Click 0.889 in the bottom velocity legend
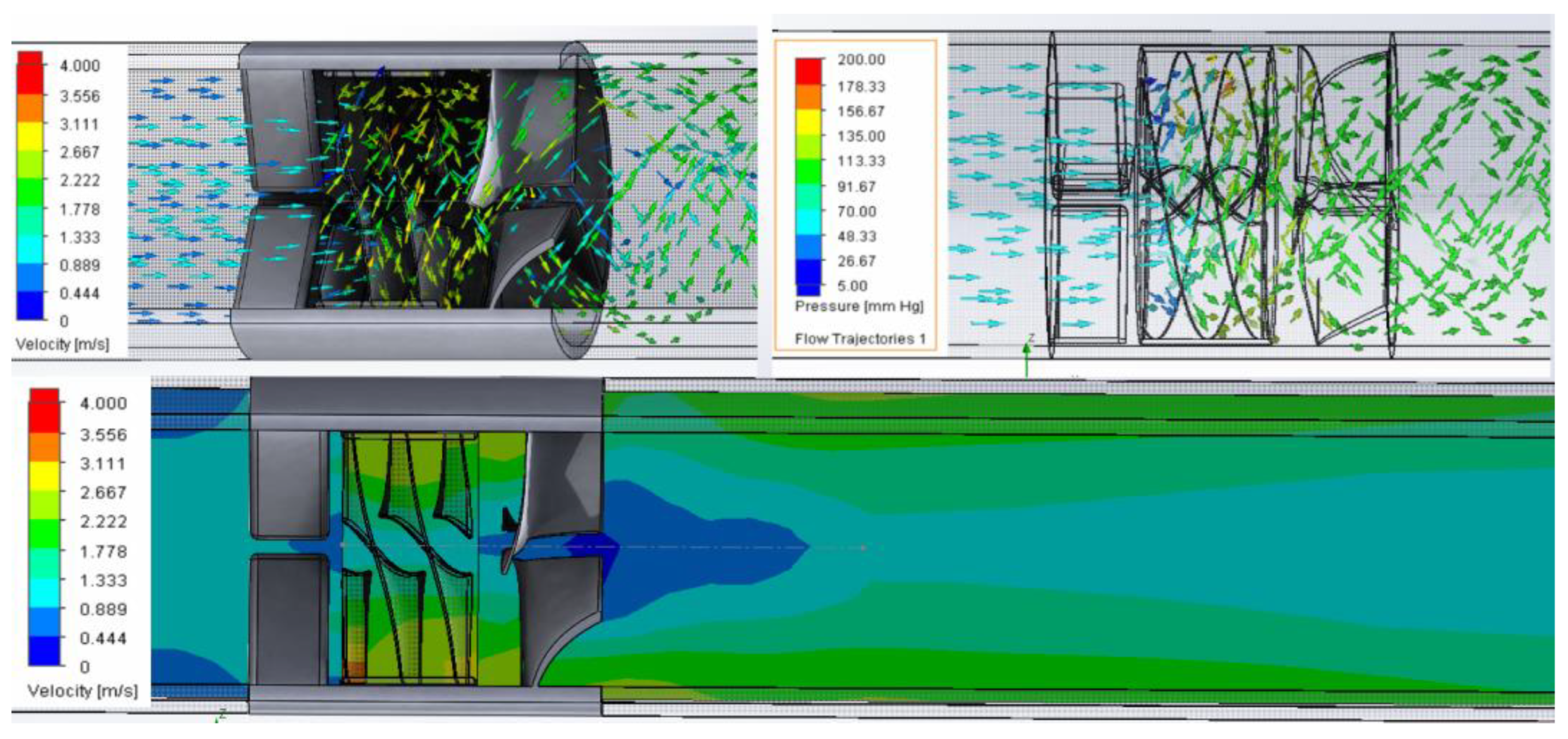 pyautogui.click(x=103, y=610)
